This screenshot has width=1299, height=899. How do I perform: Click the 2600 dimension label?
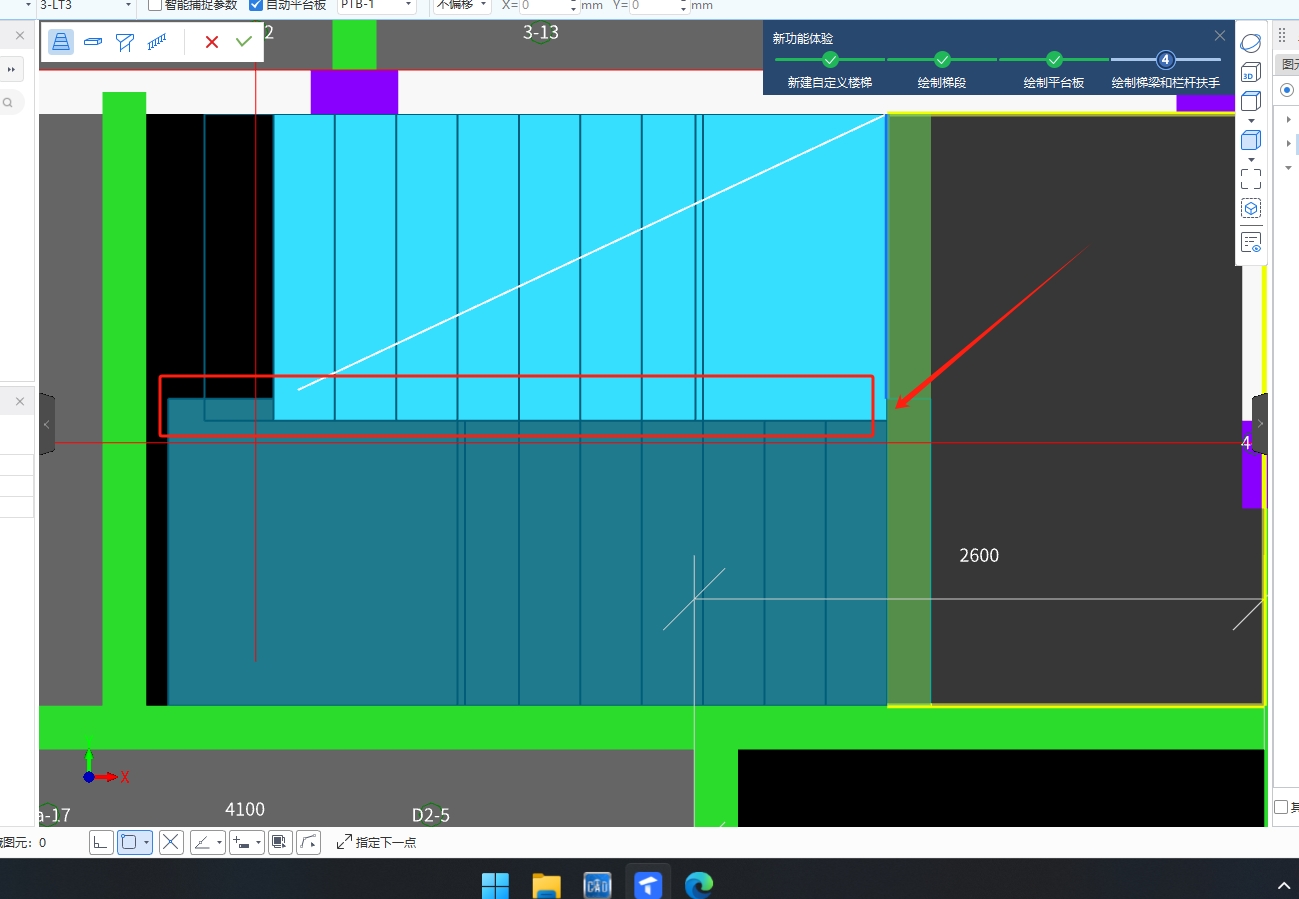coord(979,555)
